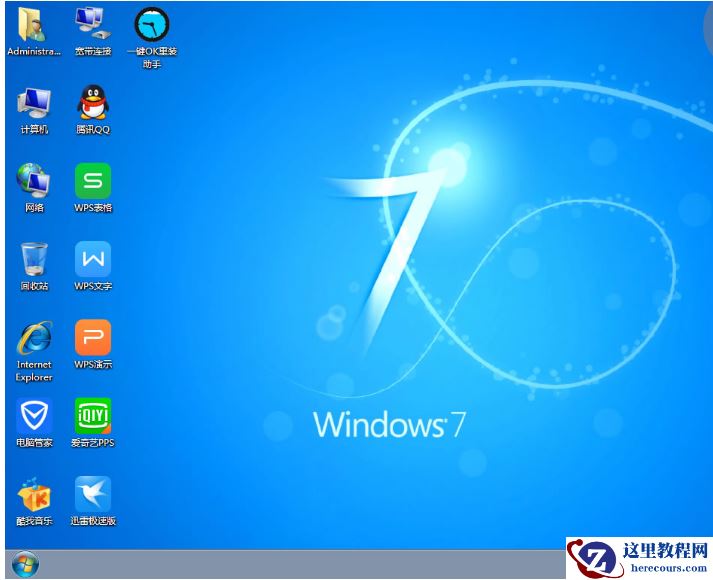
Task: Launch 腾讯QQ penguin icon
Action: pos(93,102)
